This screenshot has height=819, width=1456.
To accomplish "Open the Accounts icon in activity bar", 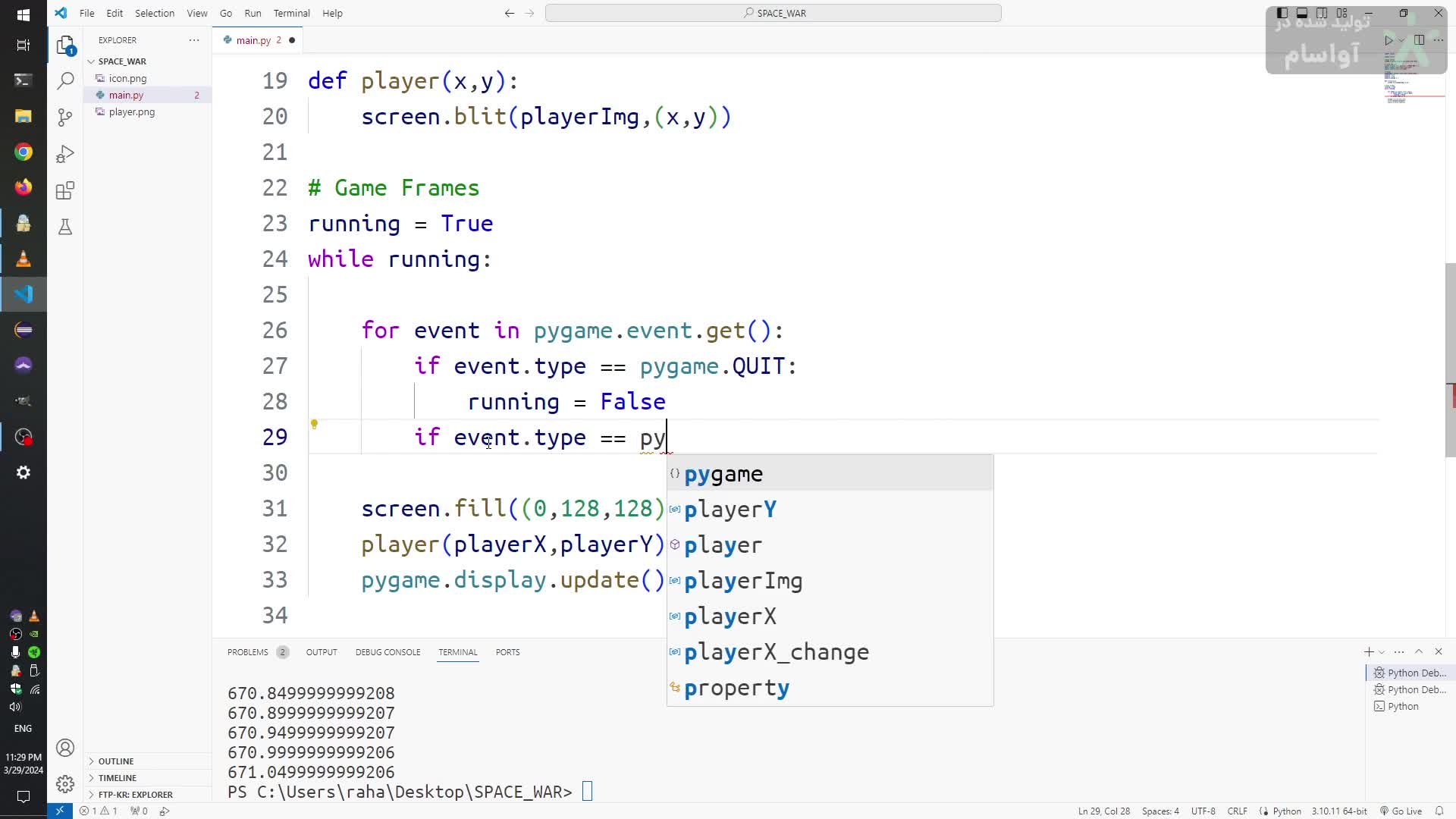I will point(65,748).
